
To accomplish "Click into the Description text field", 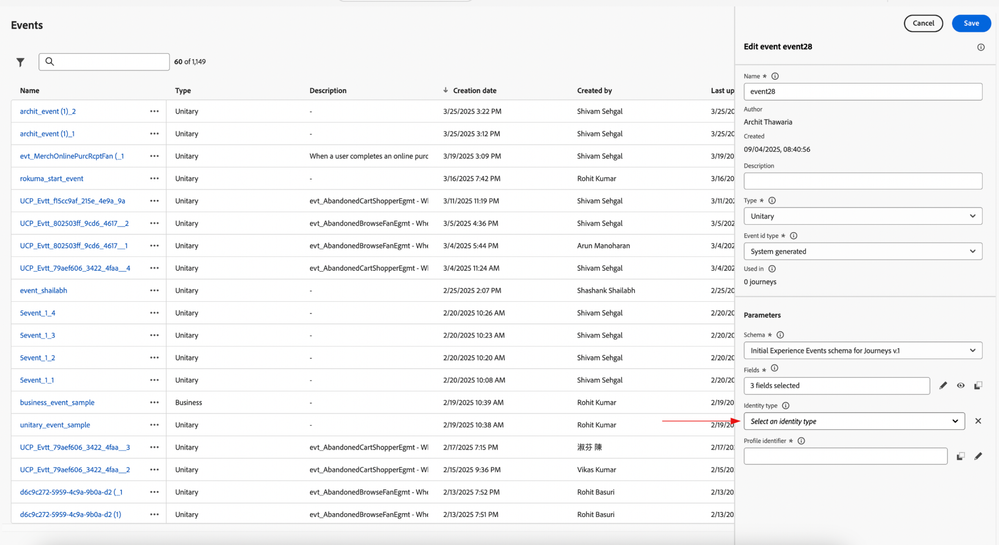I will (862, 181).
